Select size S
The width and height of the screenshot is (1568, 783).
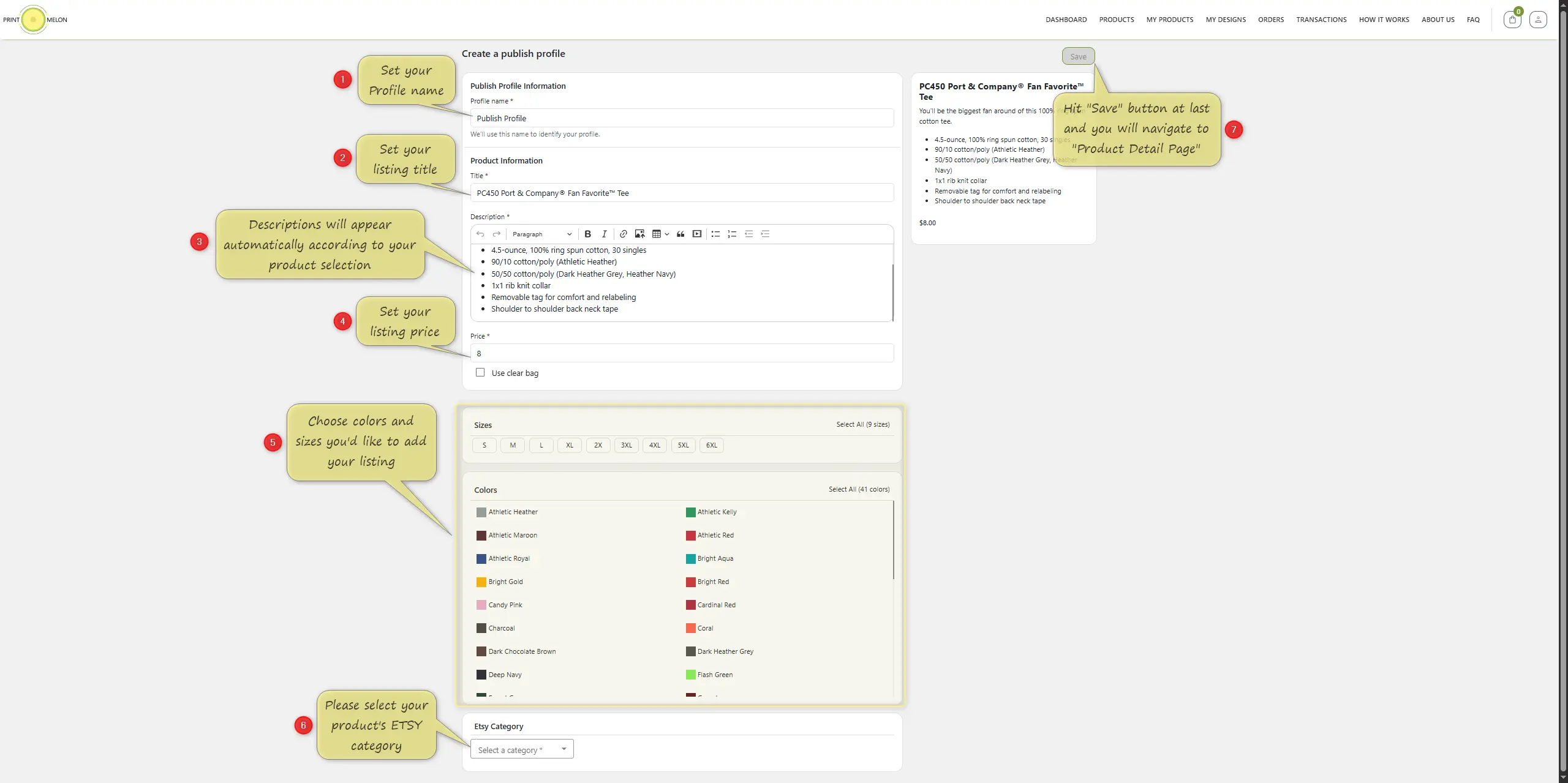[x=484, y=445]
